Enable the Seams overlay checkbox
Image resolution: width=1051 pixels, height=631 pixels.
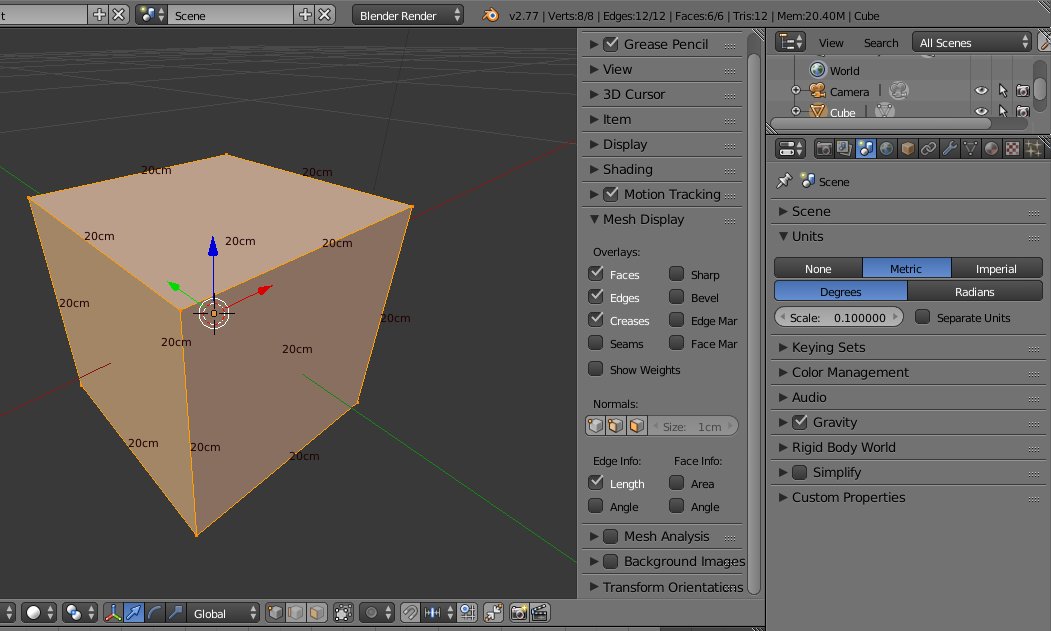[596, 344]
